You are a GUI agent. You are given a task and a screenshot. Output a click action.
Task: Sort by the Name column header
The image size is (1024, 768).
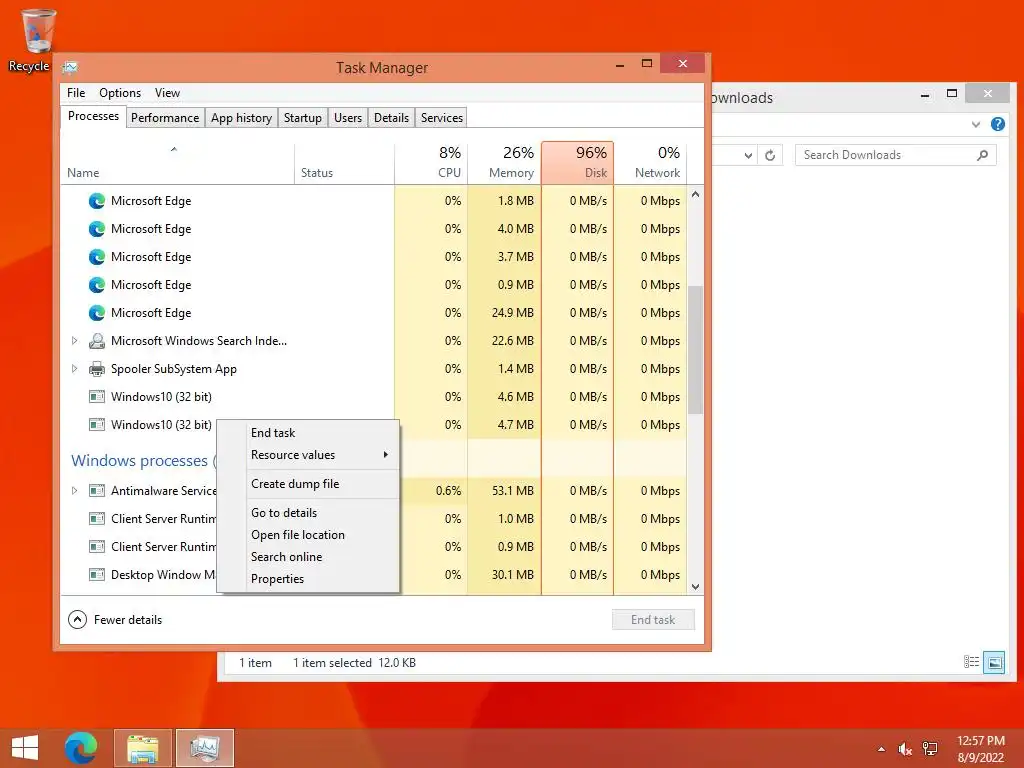click(x=177, y=163)
